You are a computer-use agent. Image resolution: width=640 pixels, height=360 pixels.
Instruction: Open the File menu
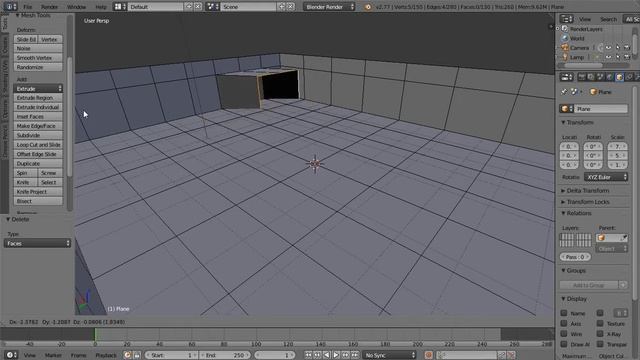click(27, 7)
